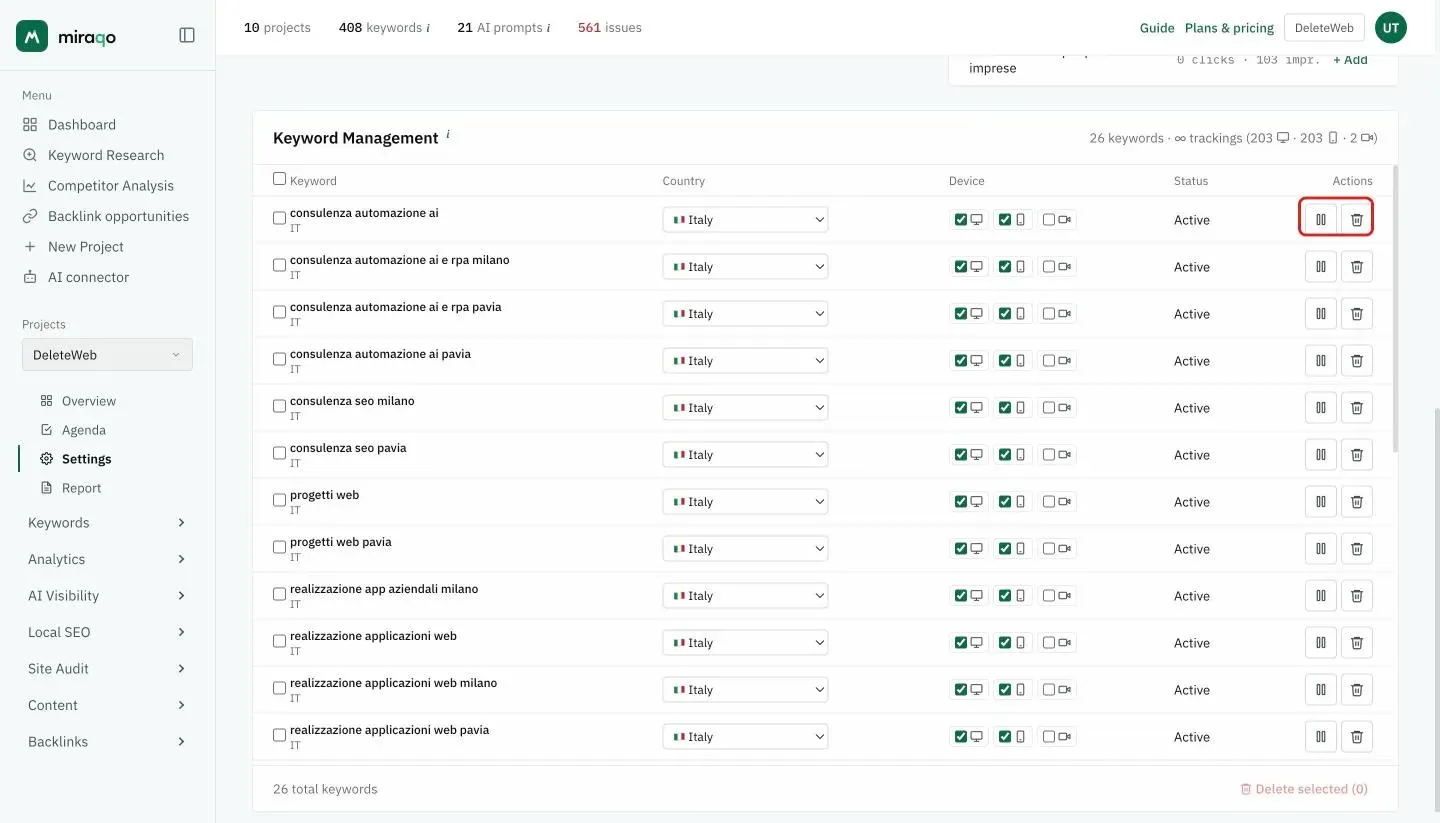Open the Guide link
This screenshot has width=1440, height=823.
tap(1157, 28)
